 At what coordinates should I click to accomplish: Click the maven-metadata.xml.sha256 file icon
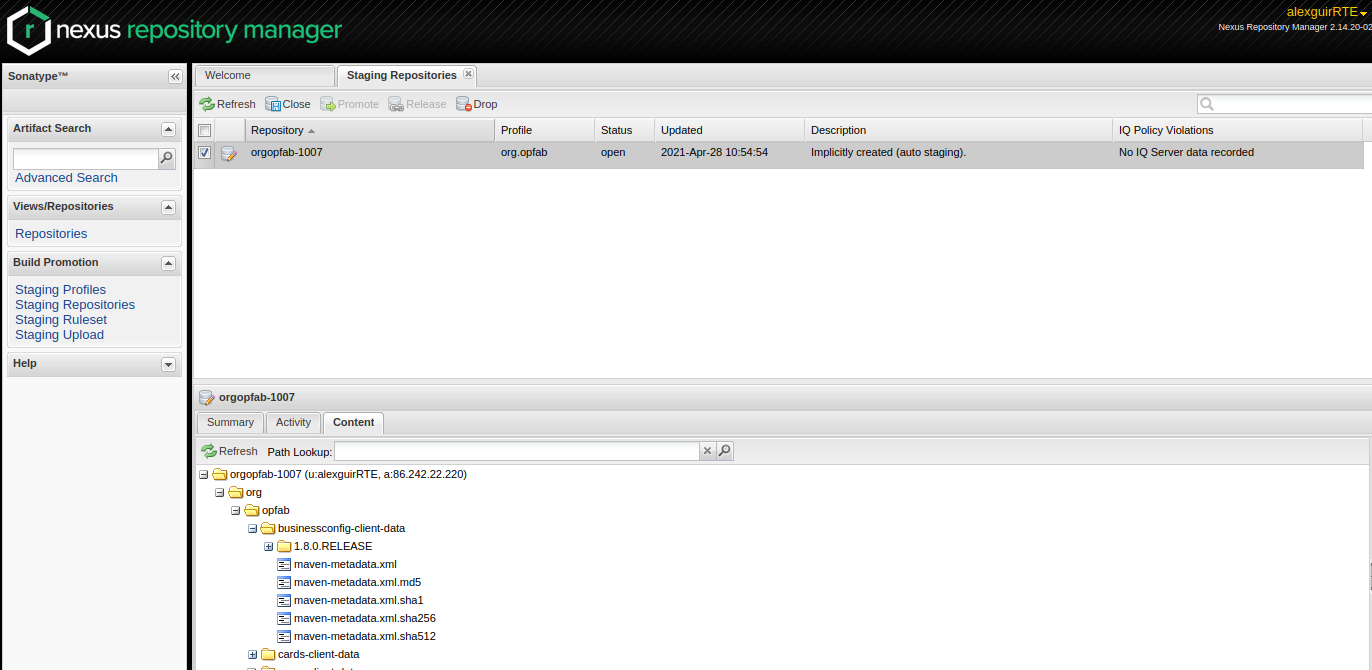pyautogui.click(x=284, y=618)
